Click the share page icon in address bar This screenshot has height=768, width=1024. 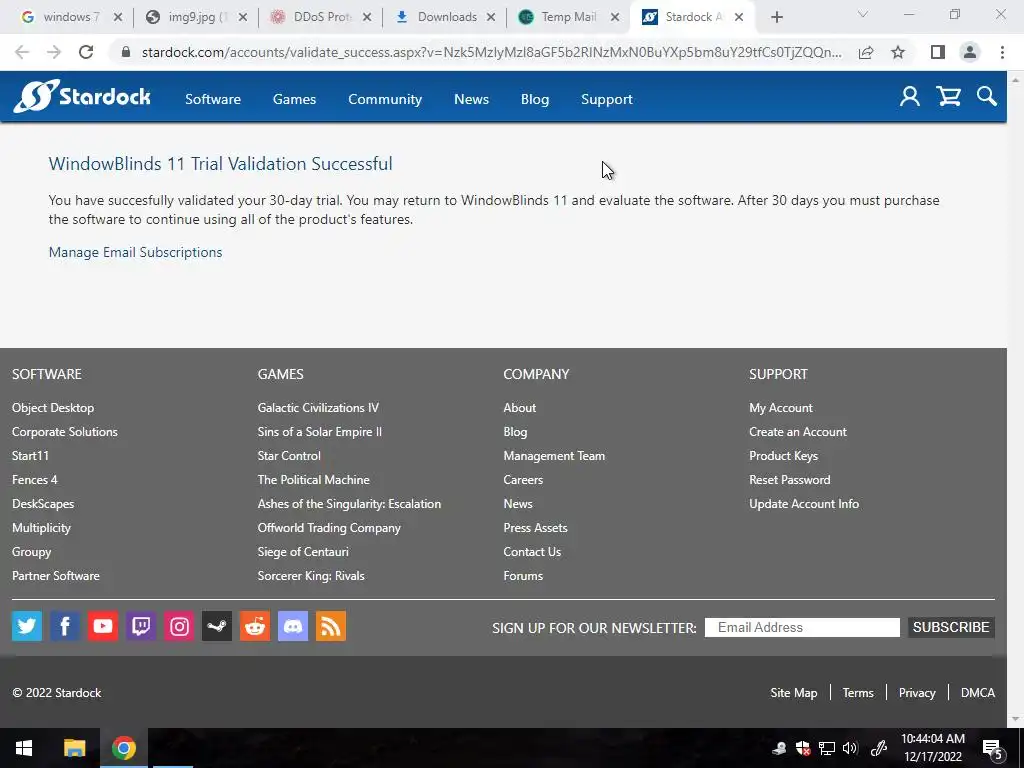pos(866,52)
